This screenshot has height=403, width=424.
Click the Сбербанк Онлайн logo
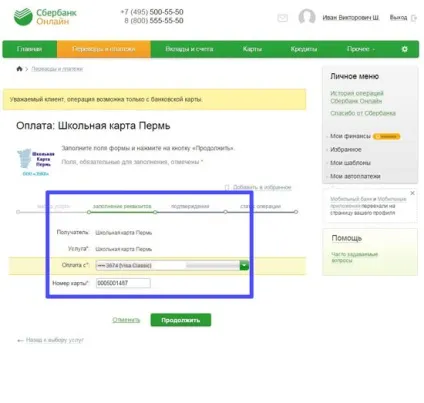45,17
